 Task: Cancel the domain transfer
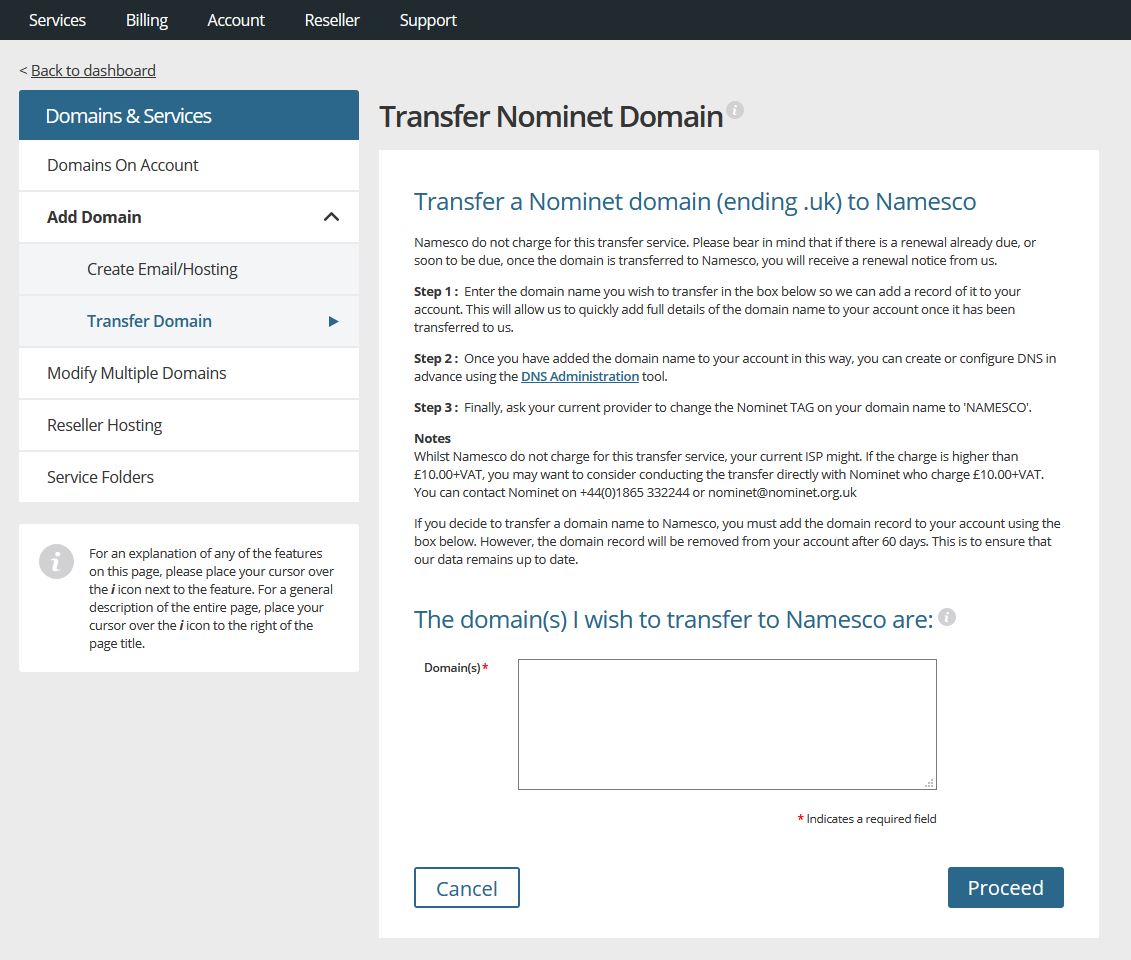pos(467,887)
